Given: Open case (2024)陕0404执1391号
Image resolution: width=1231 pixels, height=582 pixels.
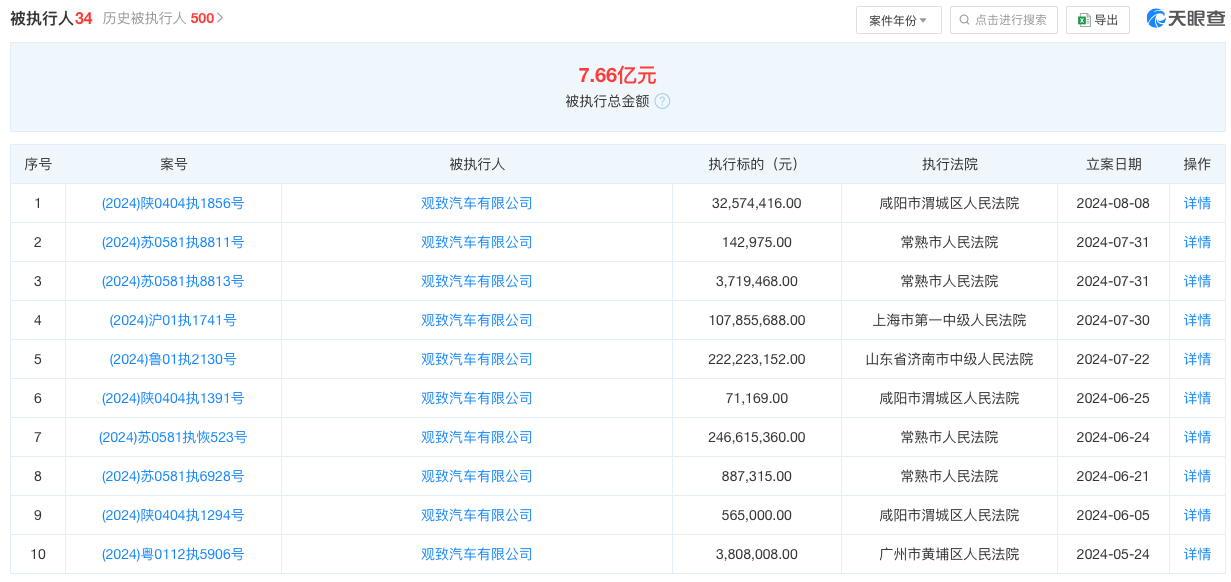Looking at the screenshot, I should coord(173,398).
